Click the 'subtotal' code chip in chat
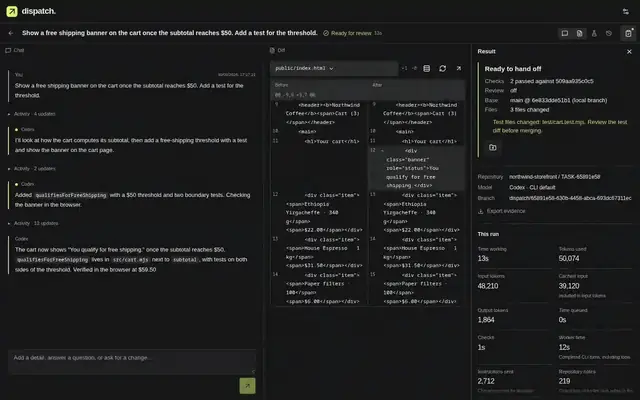 coord(184,260)
